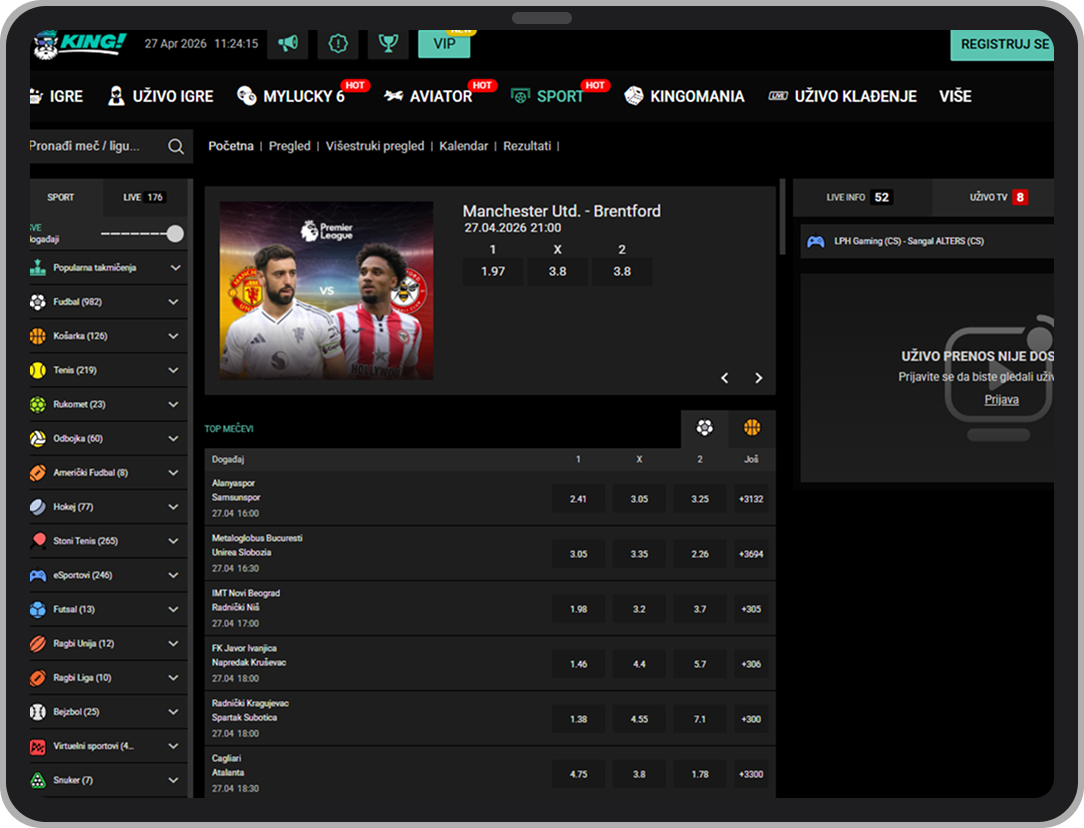Select the football icon tab in Top Mečevi
Screen dimensions: 1084x828
coord(704,428)
